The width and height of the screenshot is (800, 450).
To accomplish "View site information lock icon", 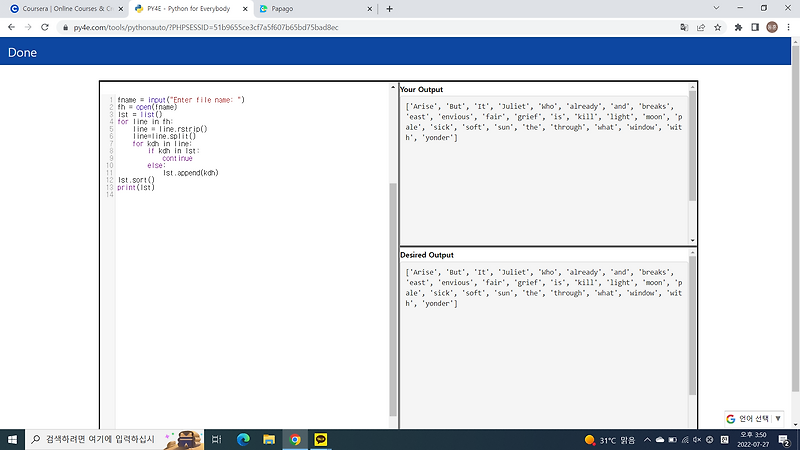I will point(65,28).
